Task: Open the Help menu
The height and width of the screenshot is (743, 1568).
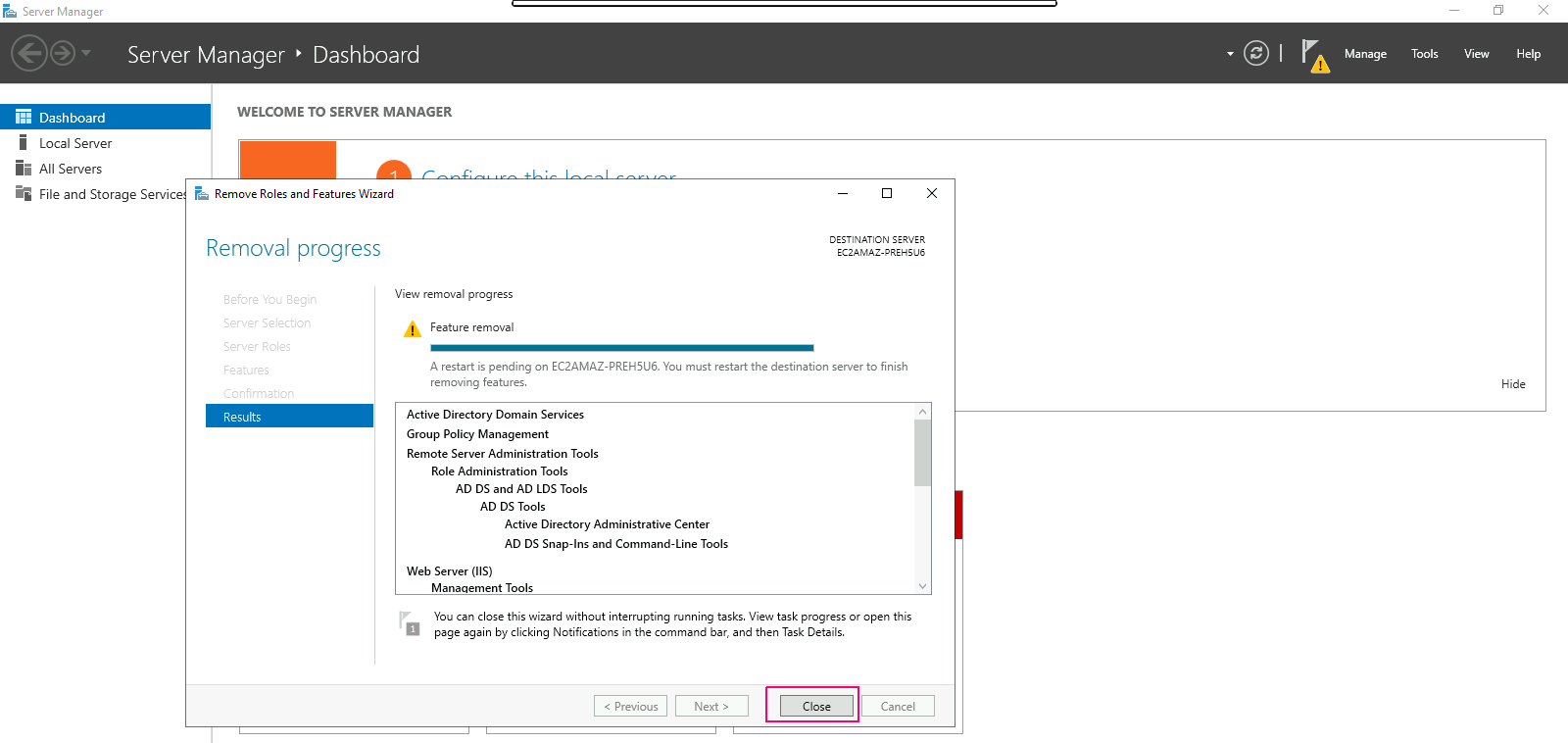Action: 1528,54
